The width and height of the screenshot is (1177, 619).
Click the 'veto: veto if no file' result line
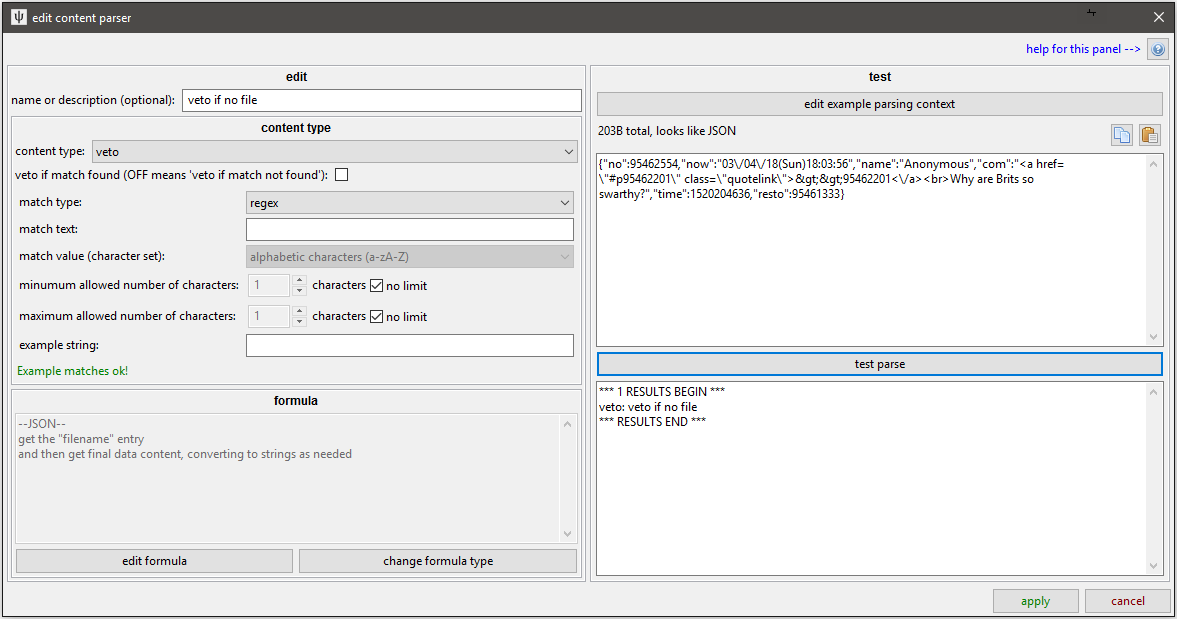[648, 407]
